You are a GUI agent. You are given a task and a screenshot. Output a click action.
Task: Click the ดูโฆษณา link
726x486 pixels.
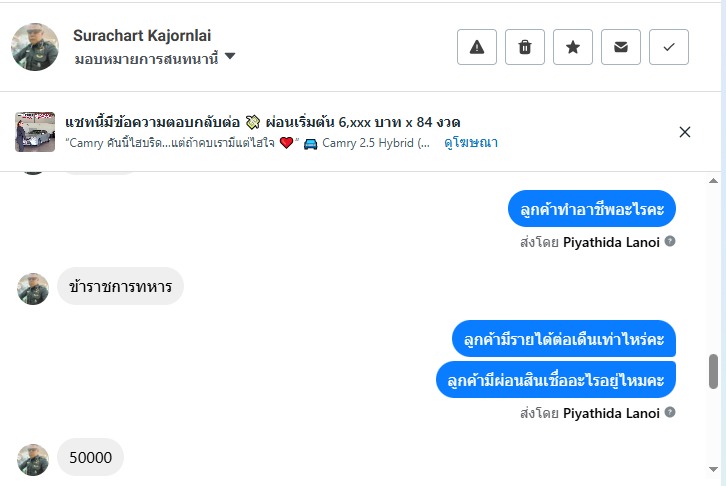(x=471, y=143)
